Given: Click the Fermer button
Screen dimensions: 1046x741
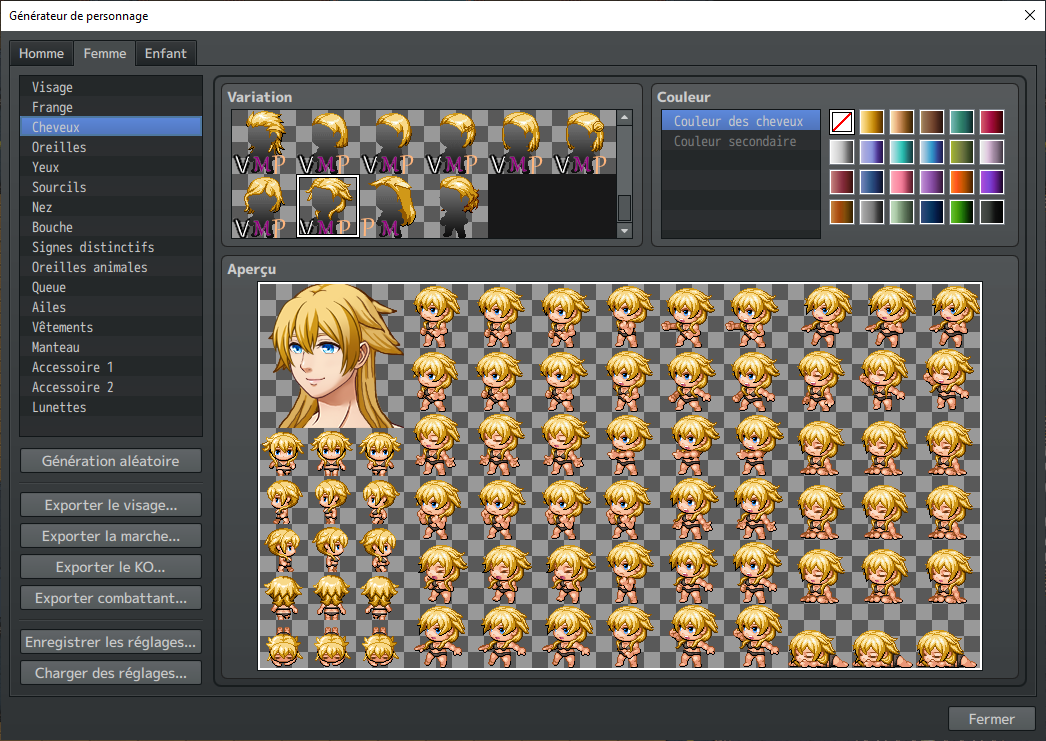Looking at the screenshot, I should click(x=991, y=719).
